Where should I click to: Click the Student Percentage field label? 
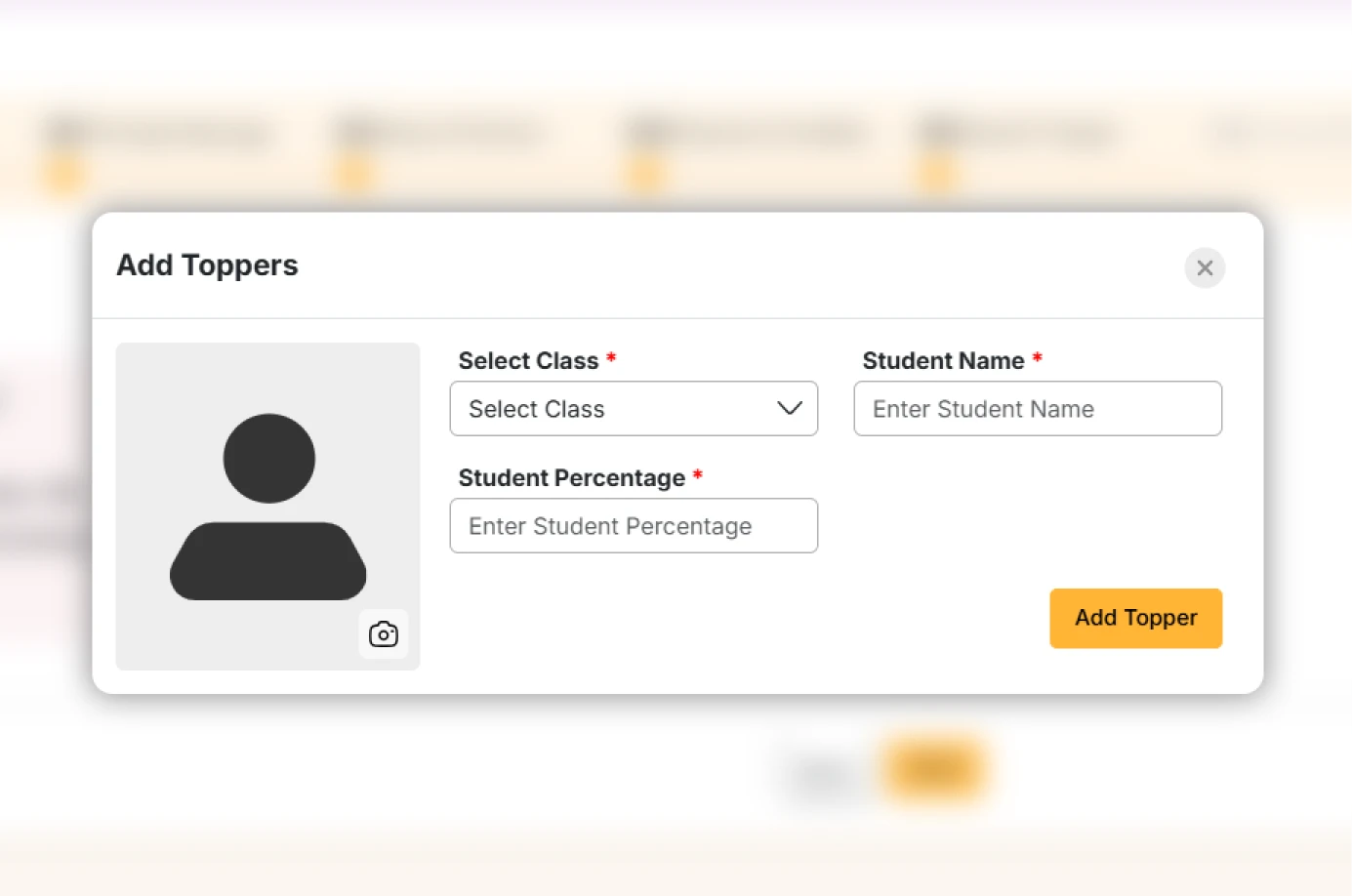pyautogui.click(x=571, y=478)
